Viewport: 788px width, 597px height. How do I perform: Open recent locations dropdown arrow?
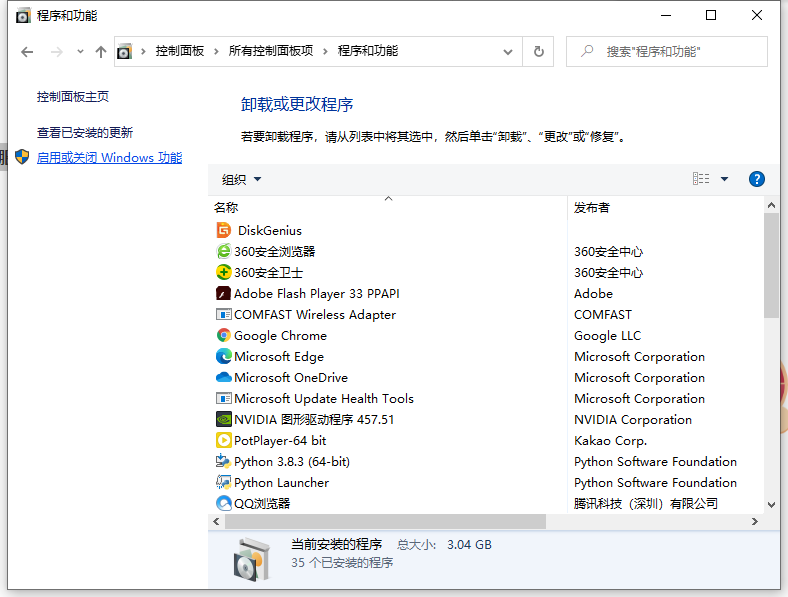pos(78,52)
